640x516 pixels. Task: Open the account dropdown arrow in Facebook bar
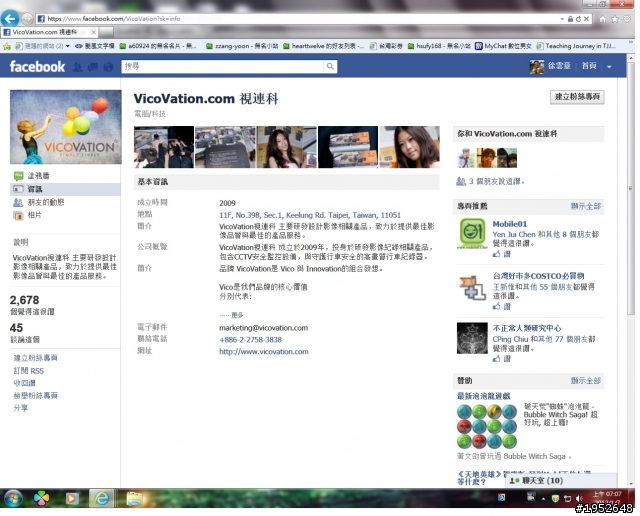point(609,67)
